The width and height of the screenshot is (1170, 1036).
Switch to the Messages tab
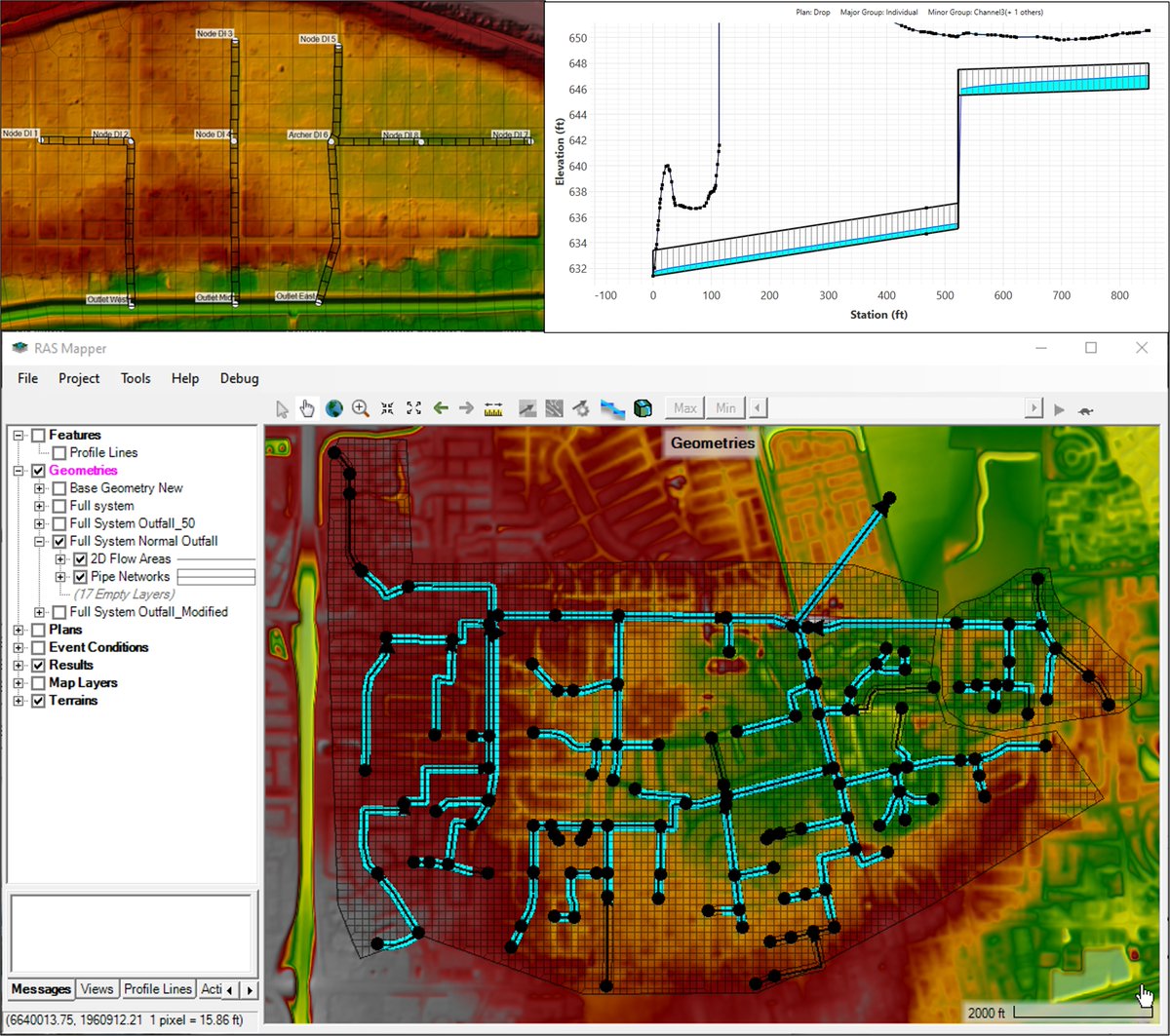[x=41, y=989]
